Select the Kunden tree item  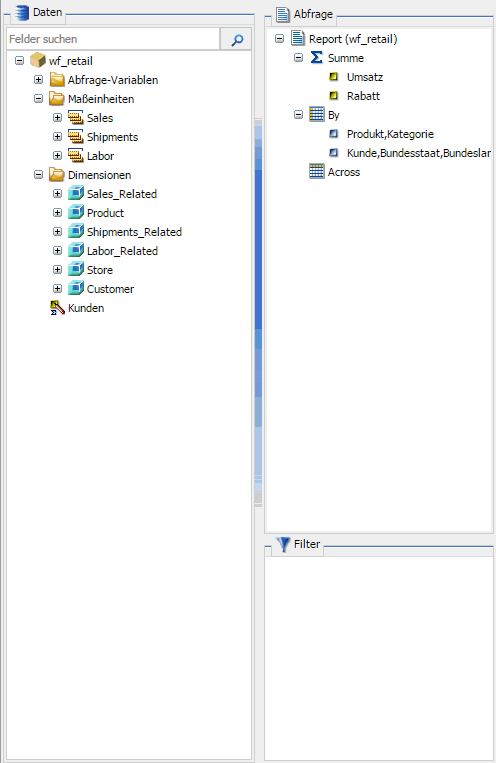77,308
